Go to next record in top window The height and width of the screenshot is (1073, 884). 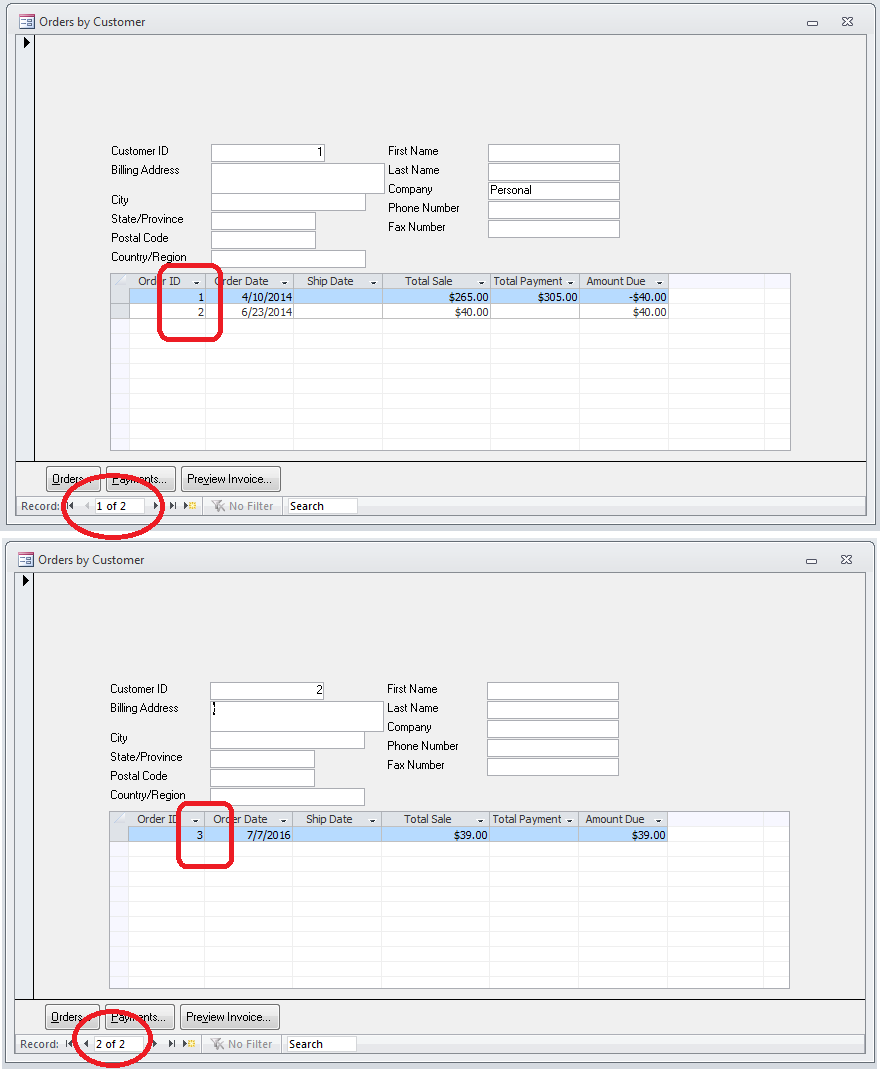[x=156, y=506]
